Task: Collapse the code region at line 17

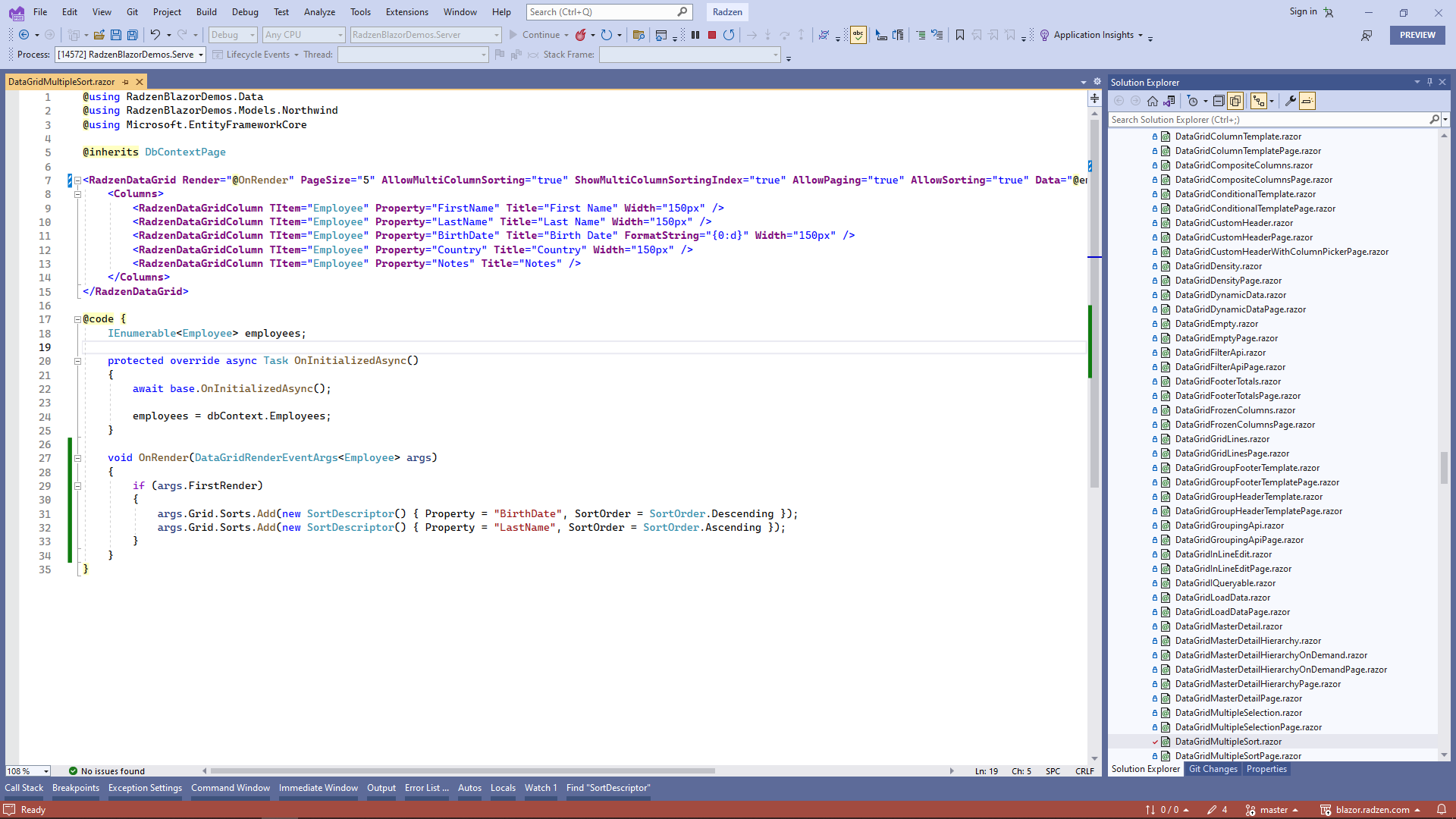Action: tap(77, 318)
